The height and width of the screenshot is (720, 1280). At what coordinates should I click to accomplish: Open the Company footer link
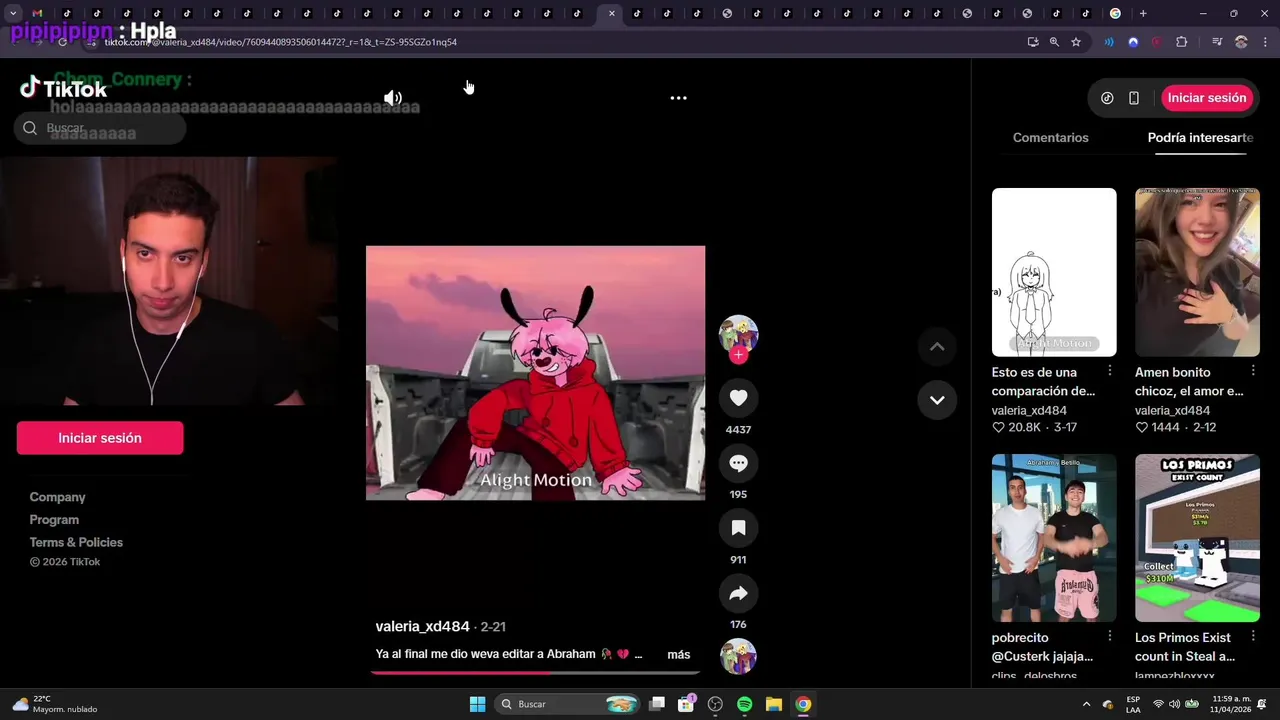pos(57,497)
